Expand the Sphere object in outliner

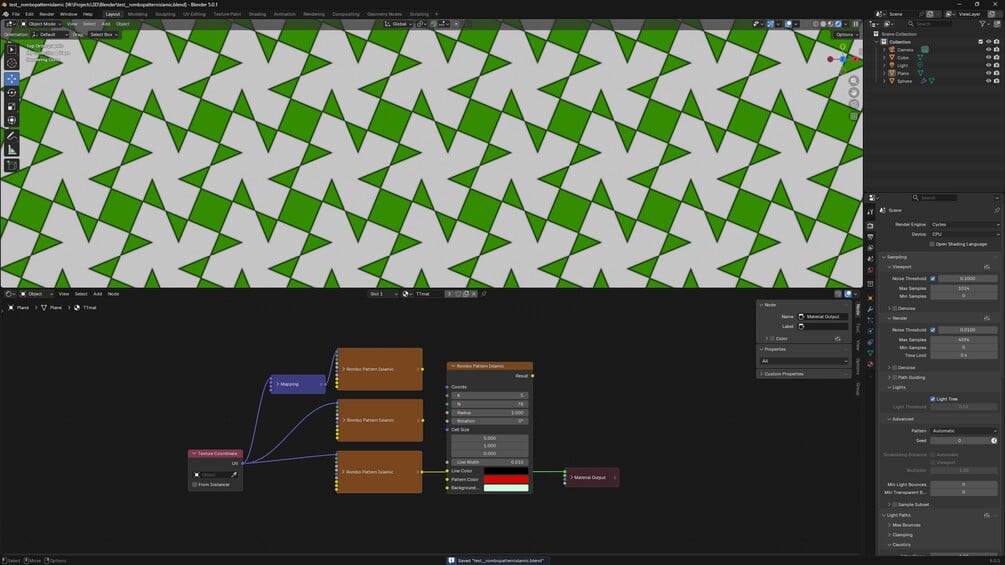885,81
